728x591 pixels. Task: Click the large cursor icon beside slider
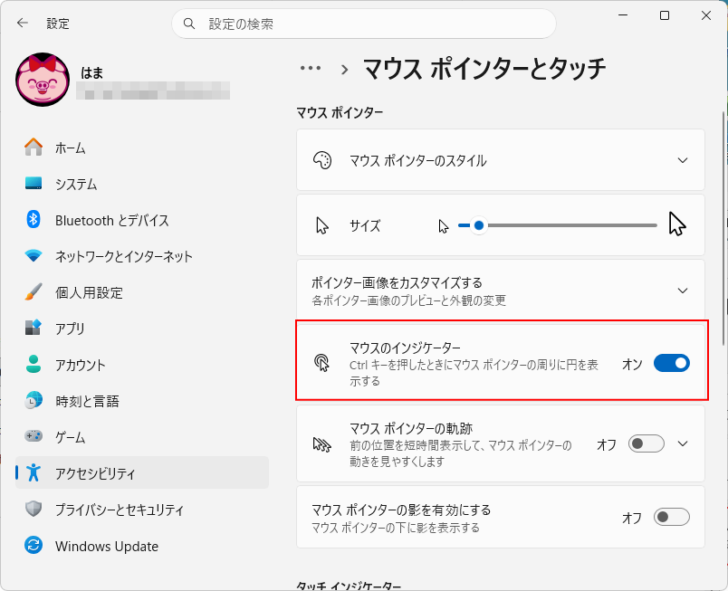(677, 224)
